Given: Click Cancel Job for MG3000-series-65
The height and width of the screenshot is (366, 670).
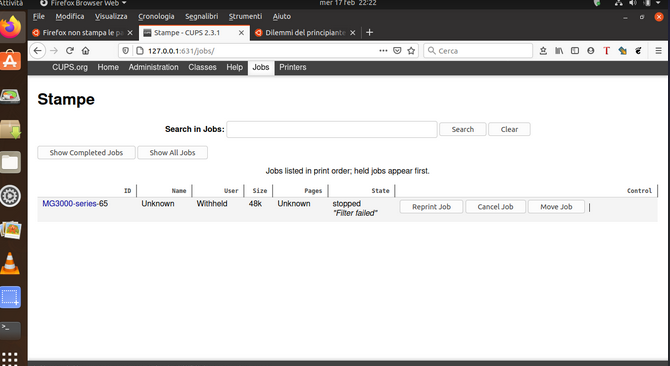Looking at the screenshot, I should [x=495, y=207].
